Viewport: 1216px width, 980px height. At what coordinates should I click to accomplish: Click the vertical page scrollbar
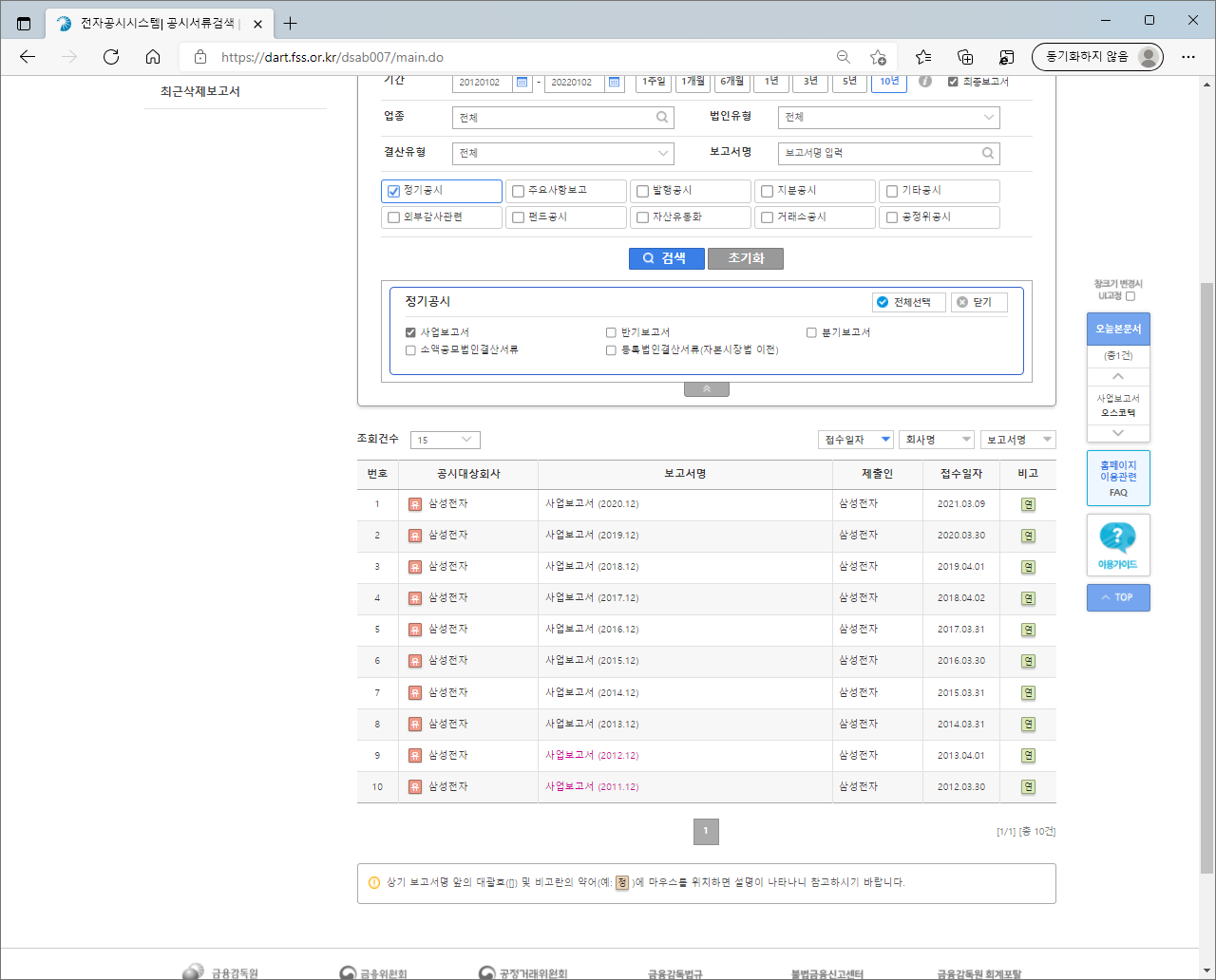(1206, 576)
